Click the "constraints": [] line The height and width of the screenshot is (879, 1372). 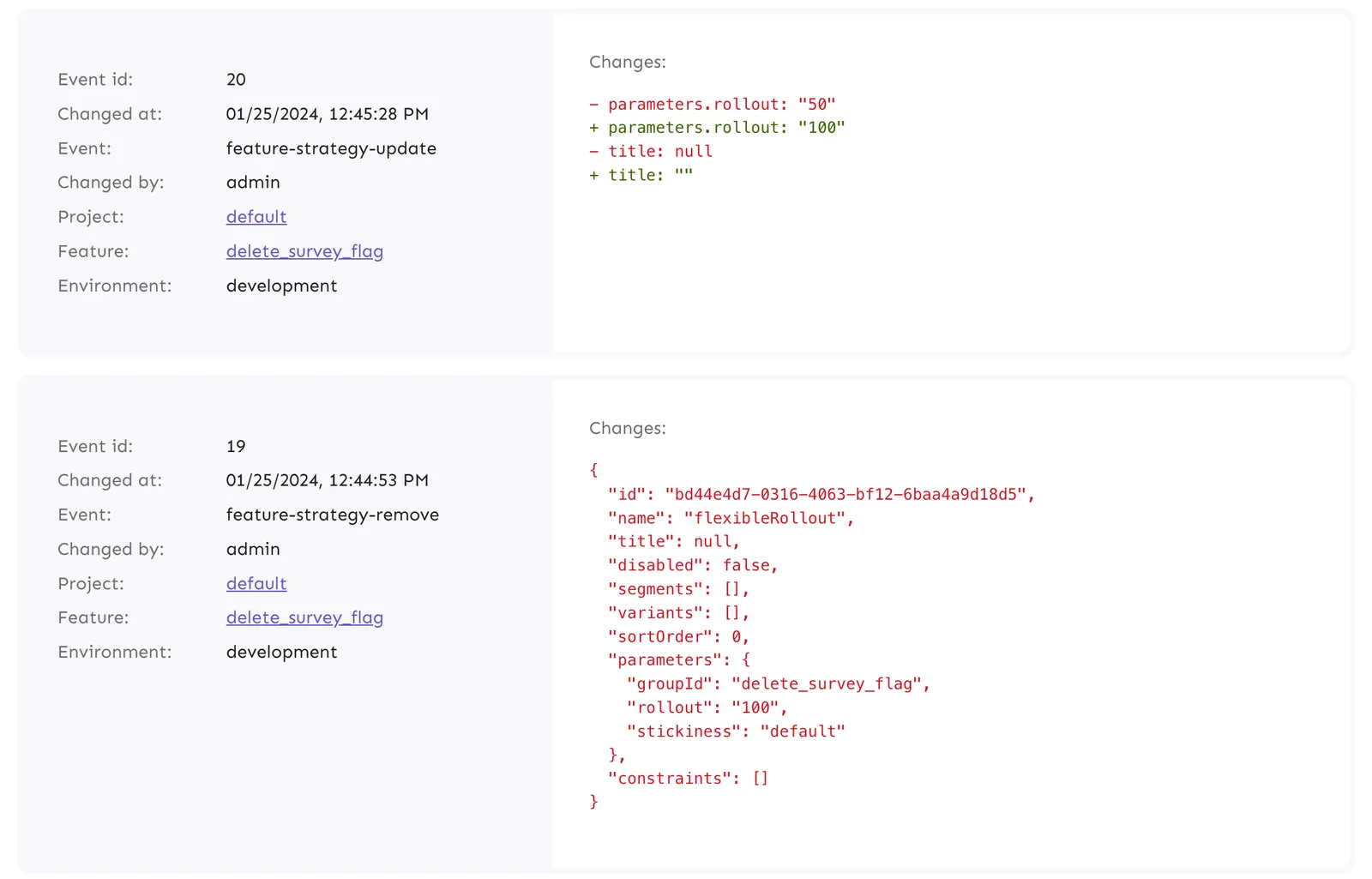pyautogui.click(x=688, y=779)
